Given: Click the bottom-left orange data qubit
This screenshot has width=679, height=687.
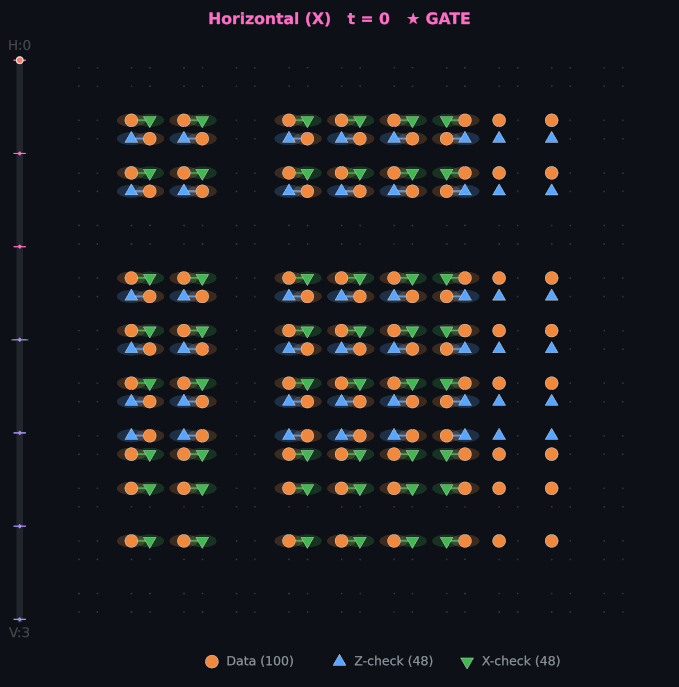Looking at the screenshot, I should click(x=131, y=541).
